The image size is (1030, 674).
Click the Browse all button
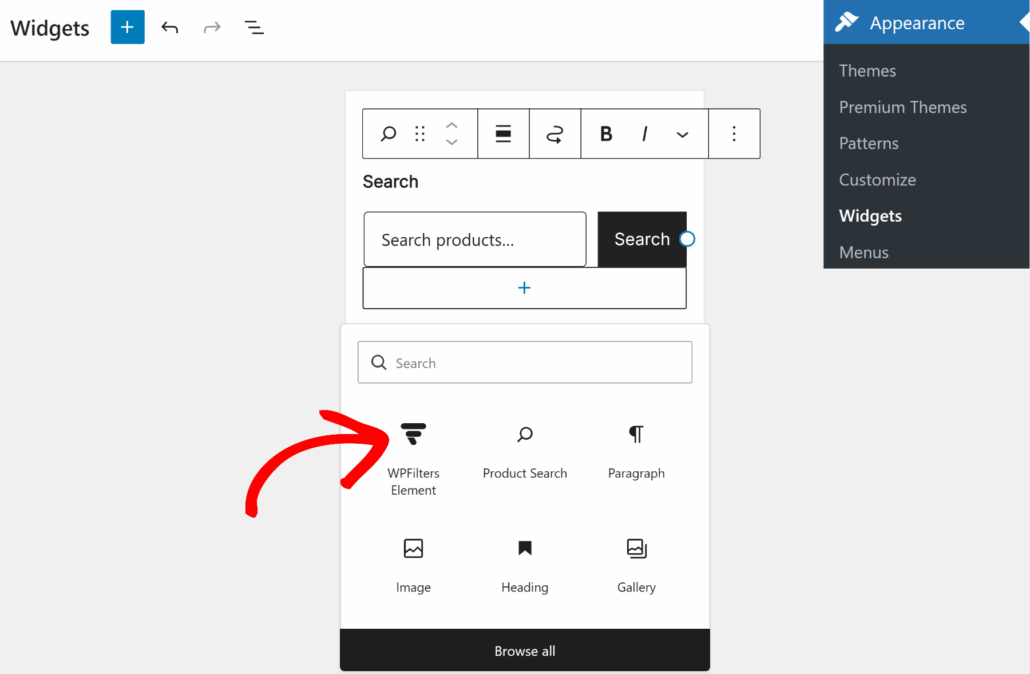pos(524,650)
